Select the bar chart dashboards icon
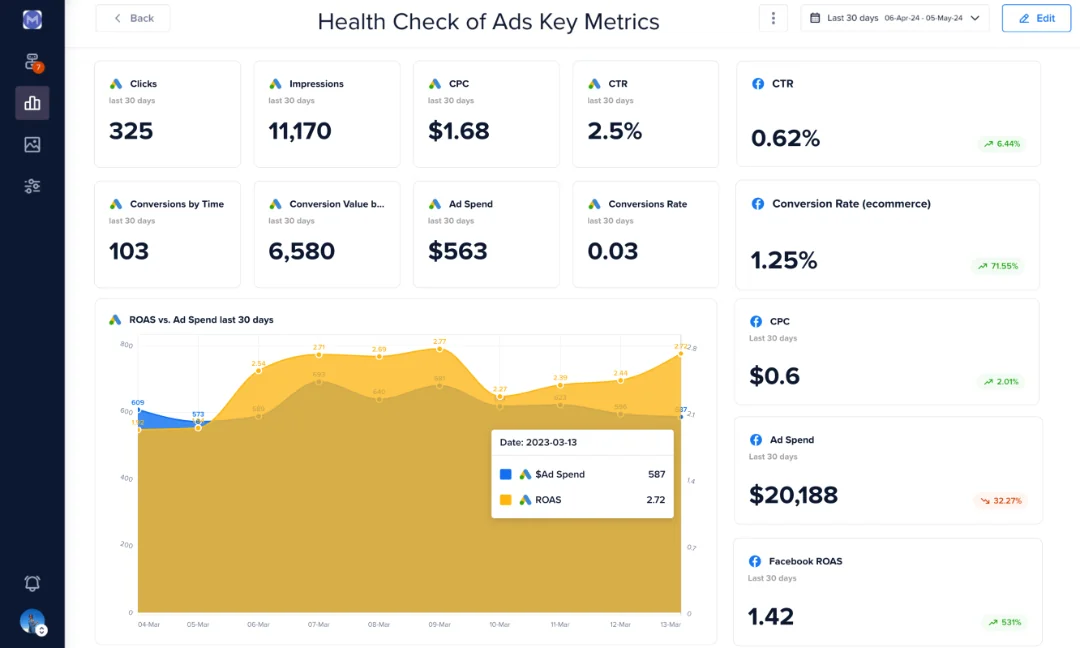 tap(32, 103)
